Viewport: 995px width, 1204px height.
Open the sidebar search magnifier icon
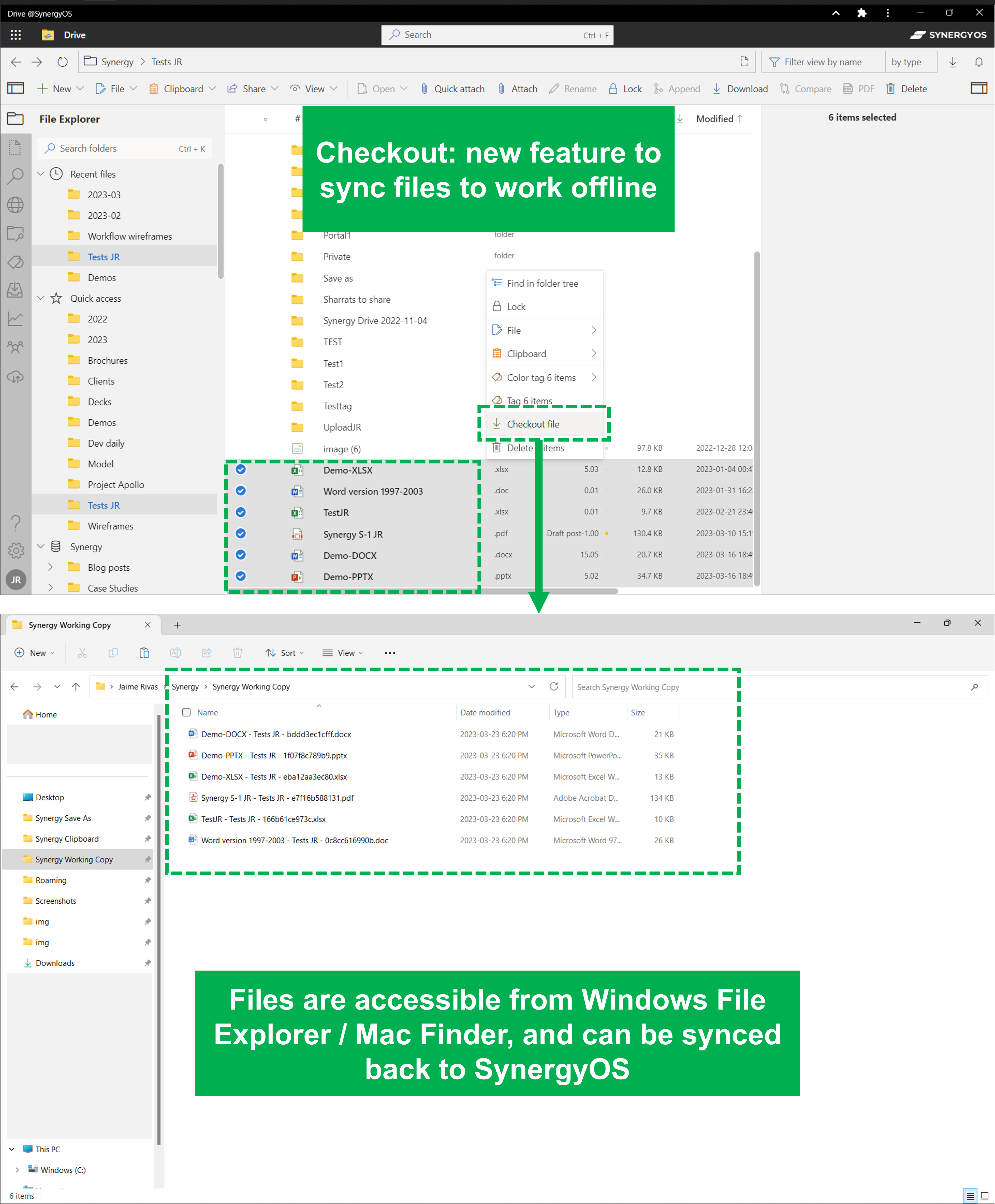(16, 176)
